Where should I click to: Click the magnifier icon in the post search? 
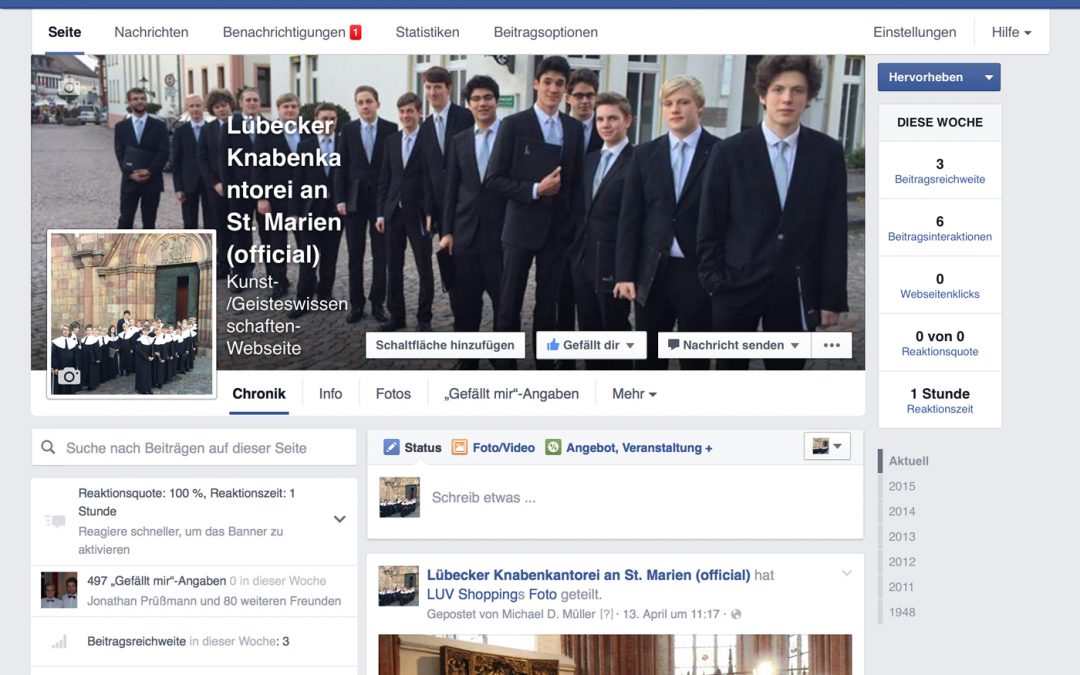click(48, 446)
